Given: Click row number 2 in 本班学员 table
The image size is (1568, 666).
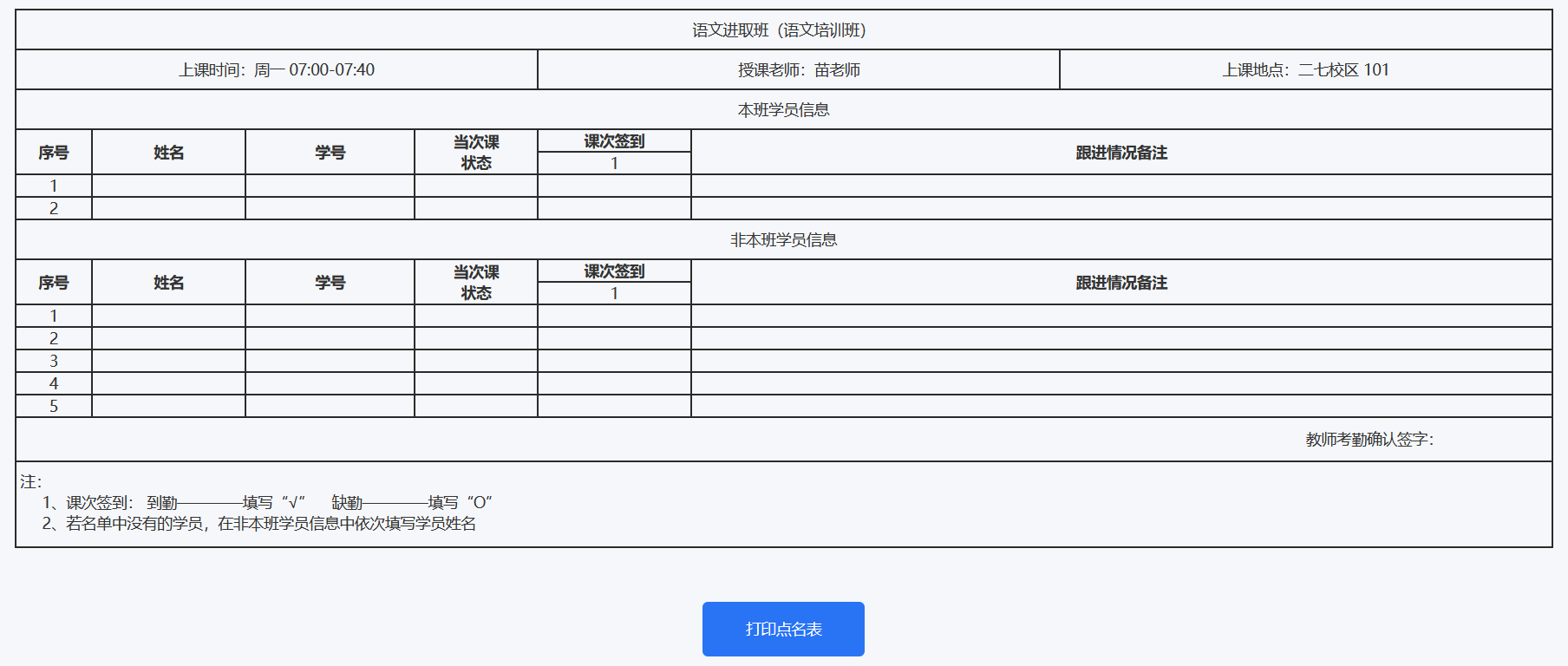Looking at the screenshot, I should (x=54, y=208).
